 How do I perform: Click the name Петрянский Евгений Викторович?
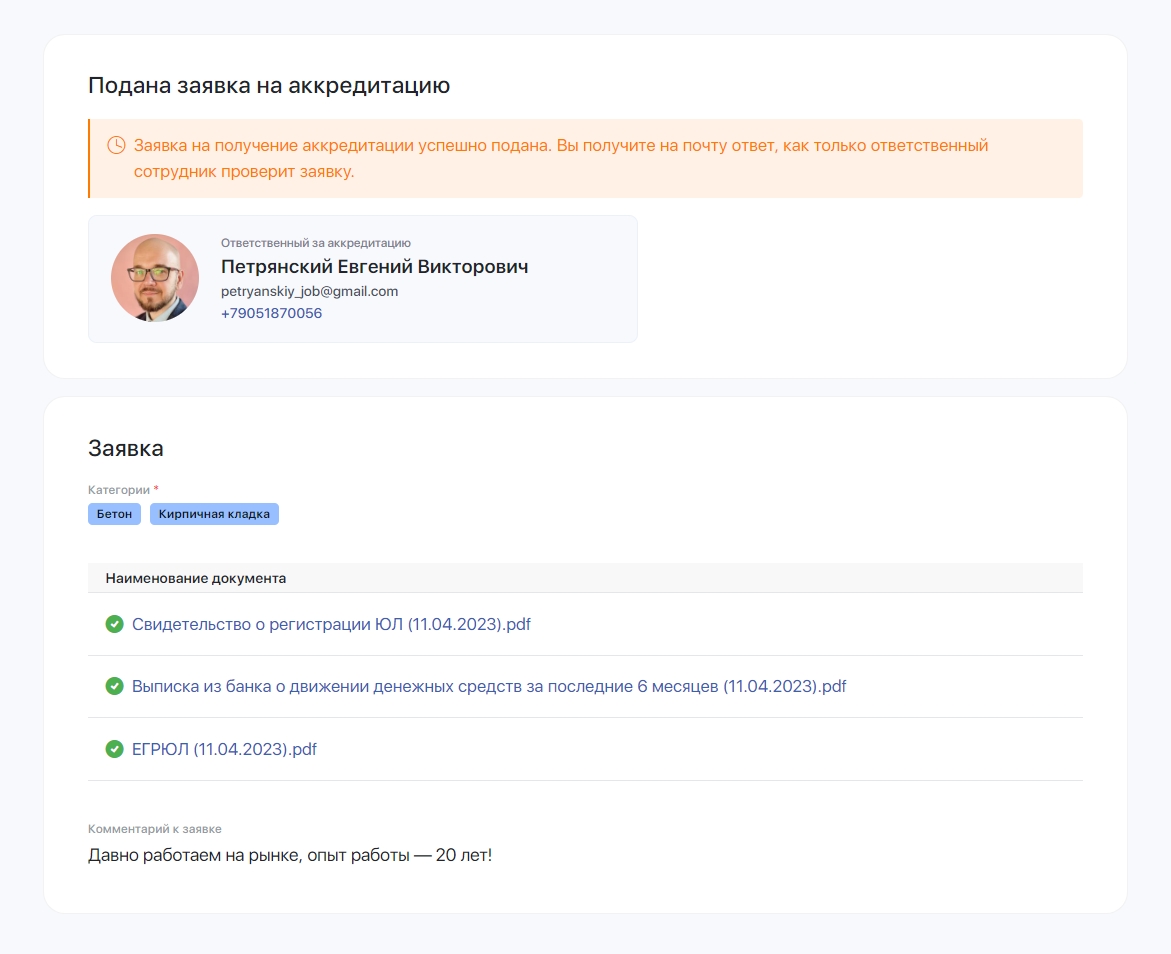tap(374, 267)
